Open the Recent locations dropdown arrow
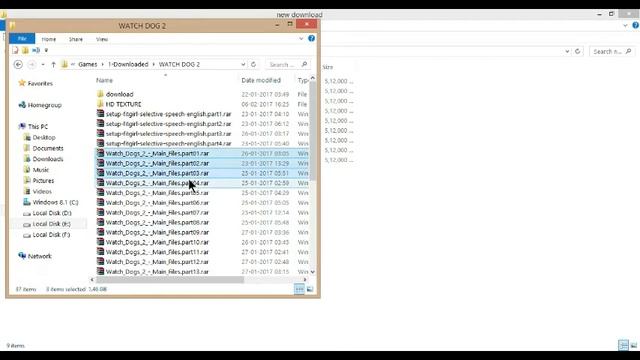Screen dimensions: 640x360 43,64
